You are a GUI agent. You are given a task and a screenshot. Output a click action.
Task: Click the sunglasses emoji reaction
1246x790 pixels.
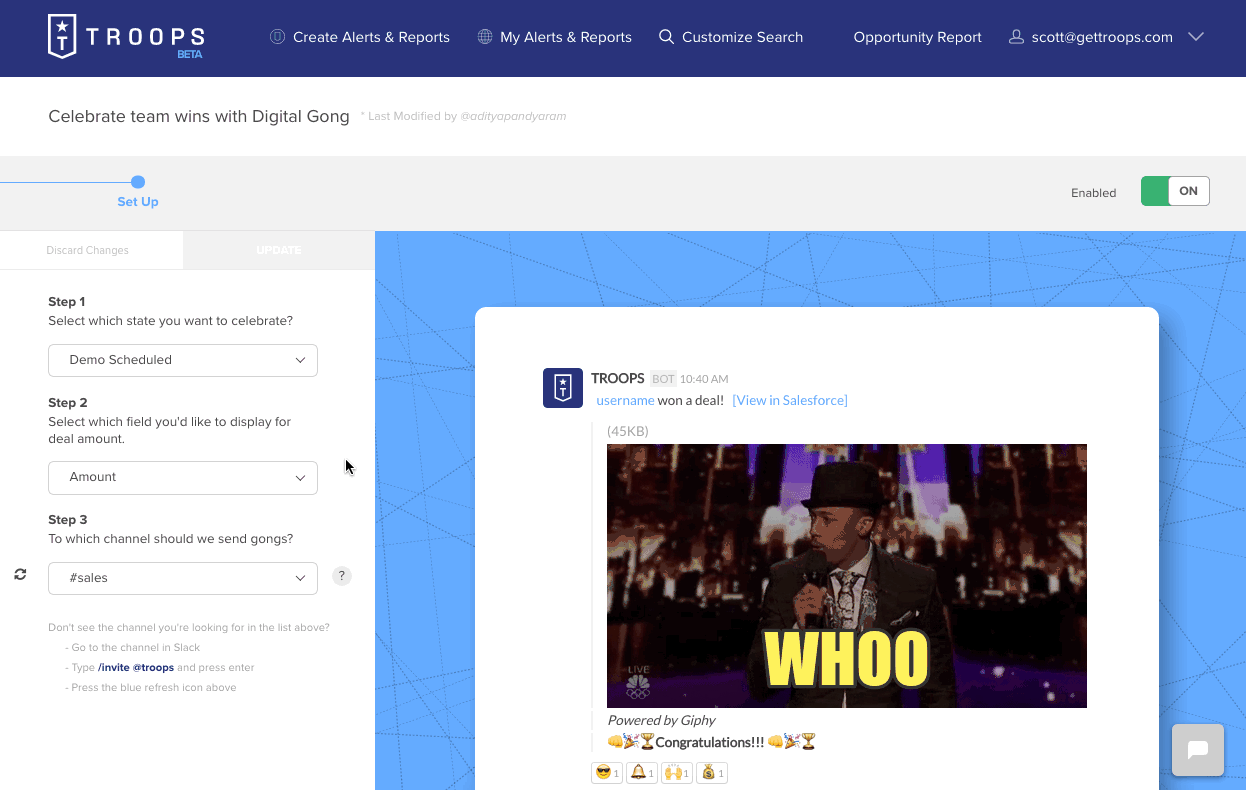click(607, 773)
